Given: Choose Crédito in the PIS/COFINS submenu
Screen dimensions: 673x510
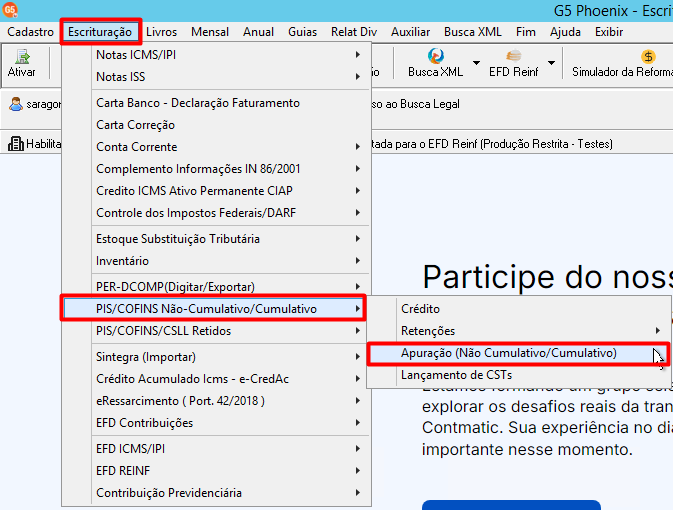Looking at the screenshot, I should [x=519, y=309].
